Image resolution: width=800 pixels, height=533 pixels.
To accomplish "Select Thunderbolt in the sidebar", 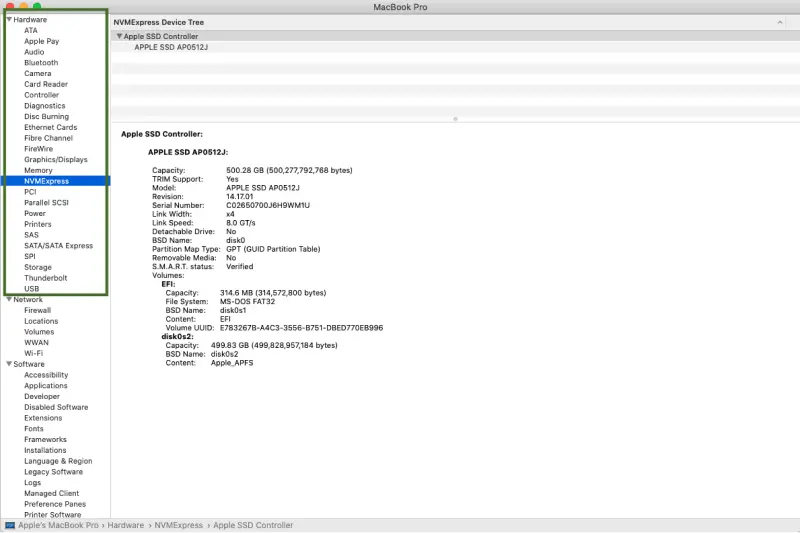I will [45, 278].
